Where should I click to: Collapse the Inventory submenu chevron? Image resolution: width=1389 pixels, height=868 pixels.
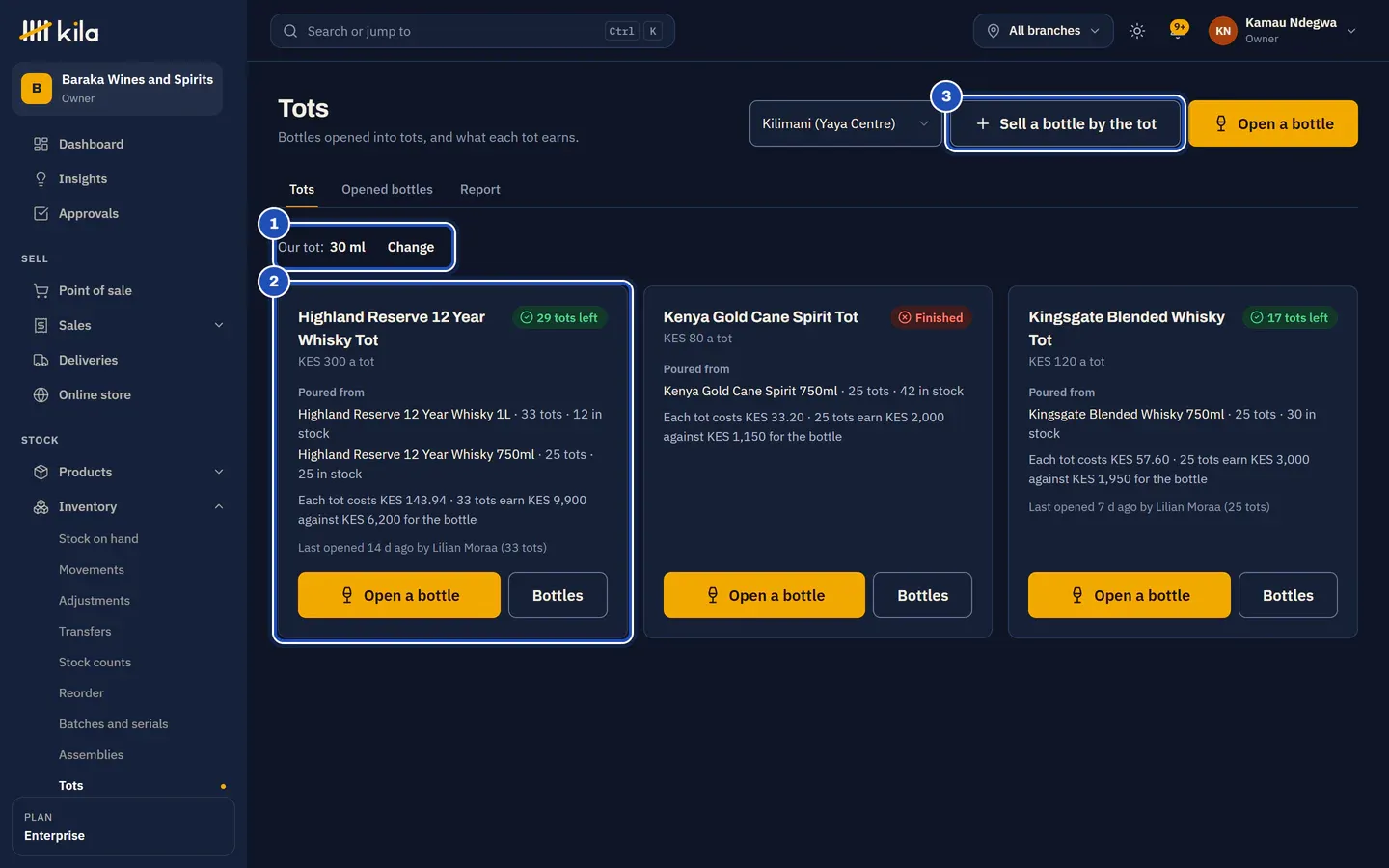click(x=219, y=506)
